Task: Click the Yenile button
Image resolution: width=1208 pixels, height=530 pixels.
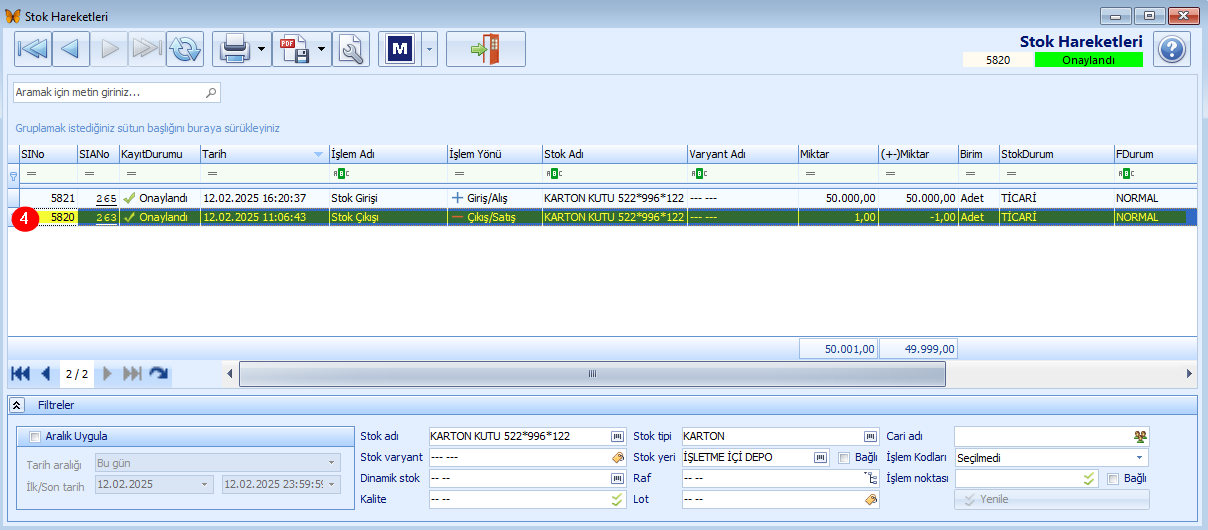Action: (x=1052, y=499)
